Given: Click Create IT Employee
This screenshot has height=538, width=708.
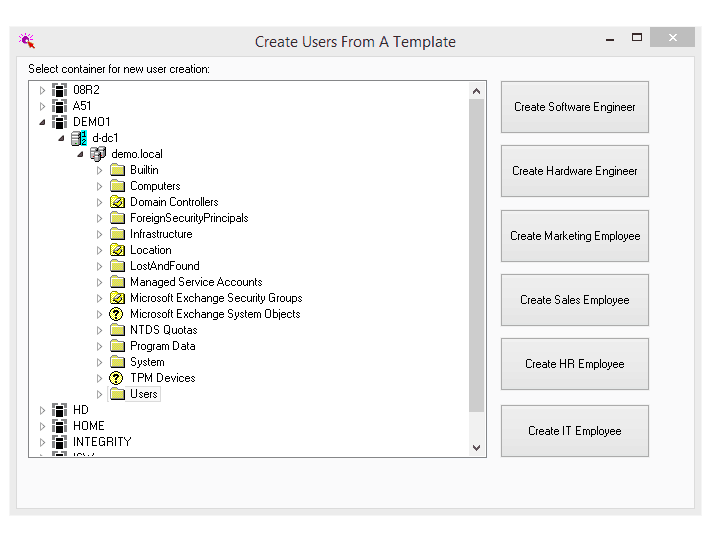Looking at the screenshot, I should coord(574,431).
